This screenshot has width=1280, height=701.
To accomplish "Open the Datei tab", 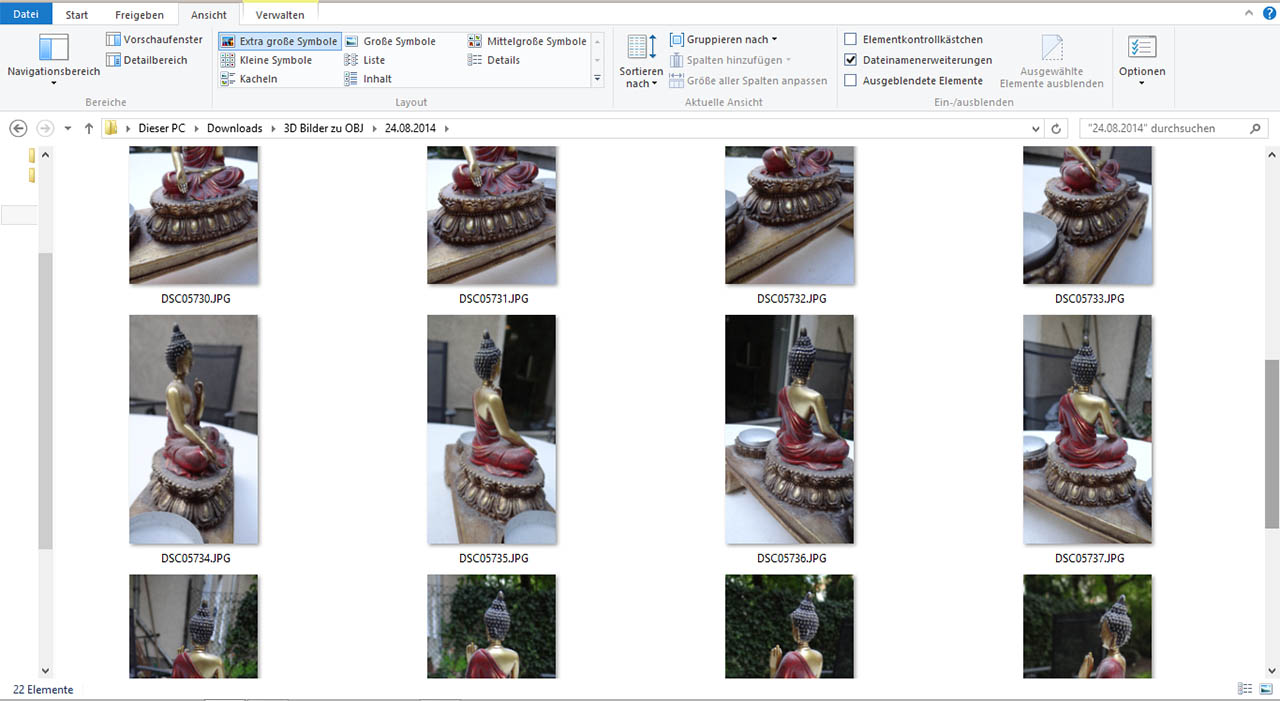I will pos(26,15).
